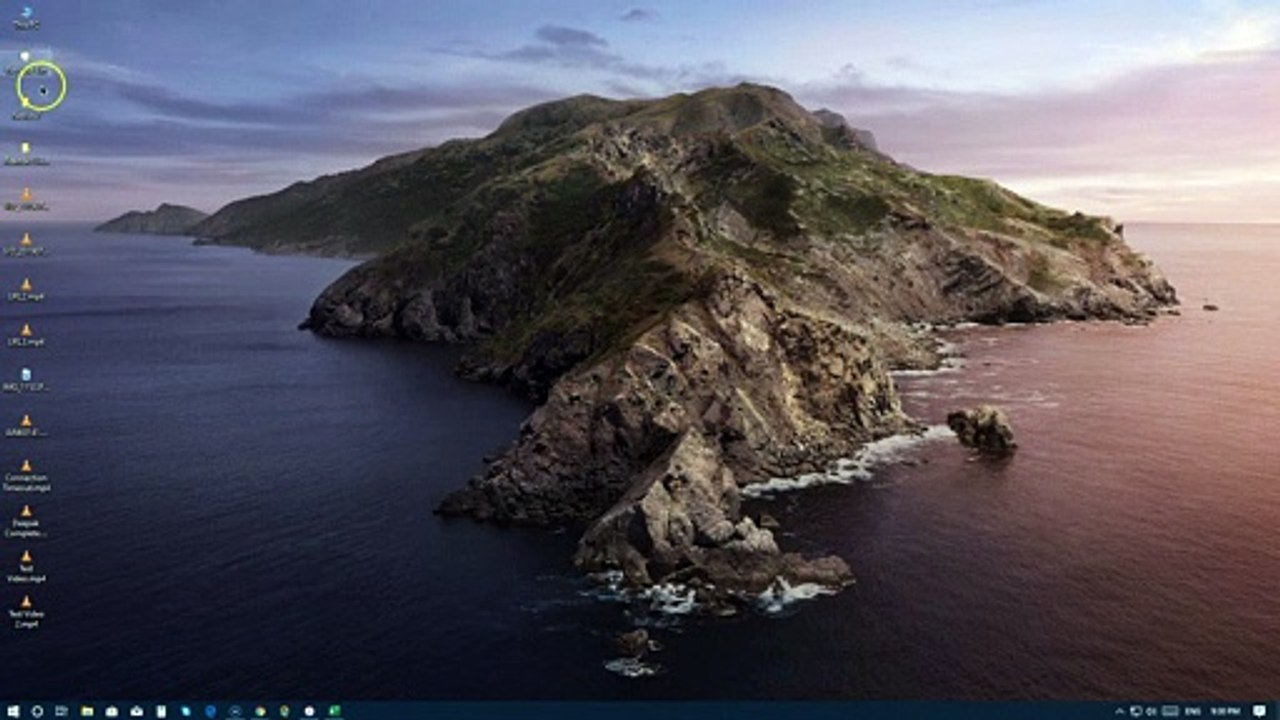Launch File Explorer from the taskbar
The height and width of the screenshot is (720, 1280).
click(87, 711)
